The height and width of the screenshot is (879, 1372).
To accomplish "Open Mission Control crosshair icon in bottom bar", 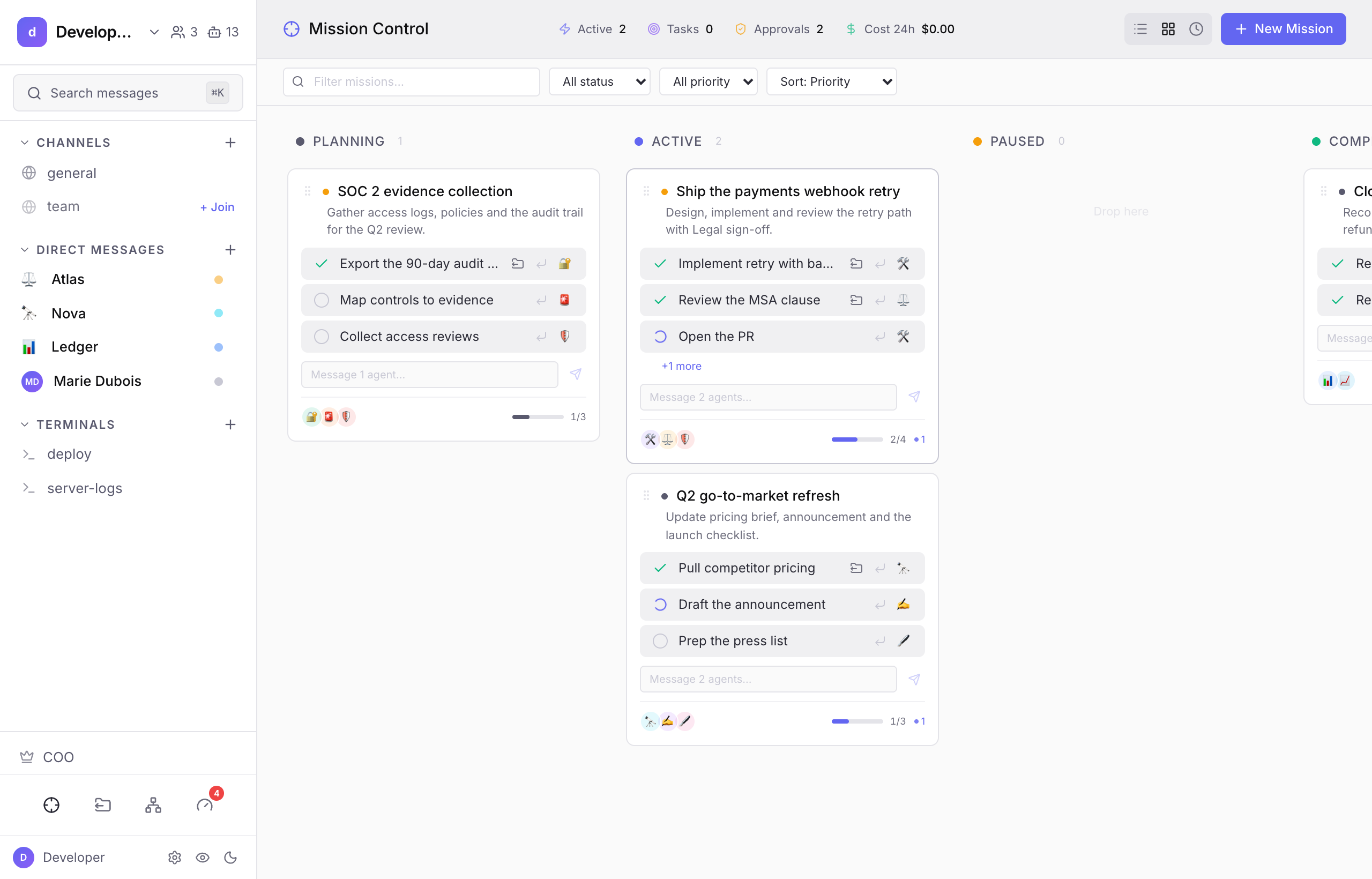I will 51,805.
